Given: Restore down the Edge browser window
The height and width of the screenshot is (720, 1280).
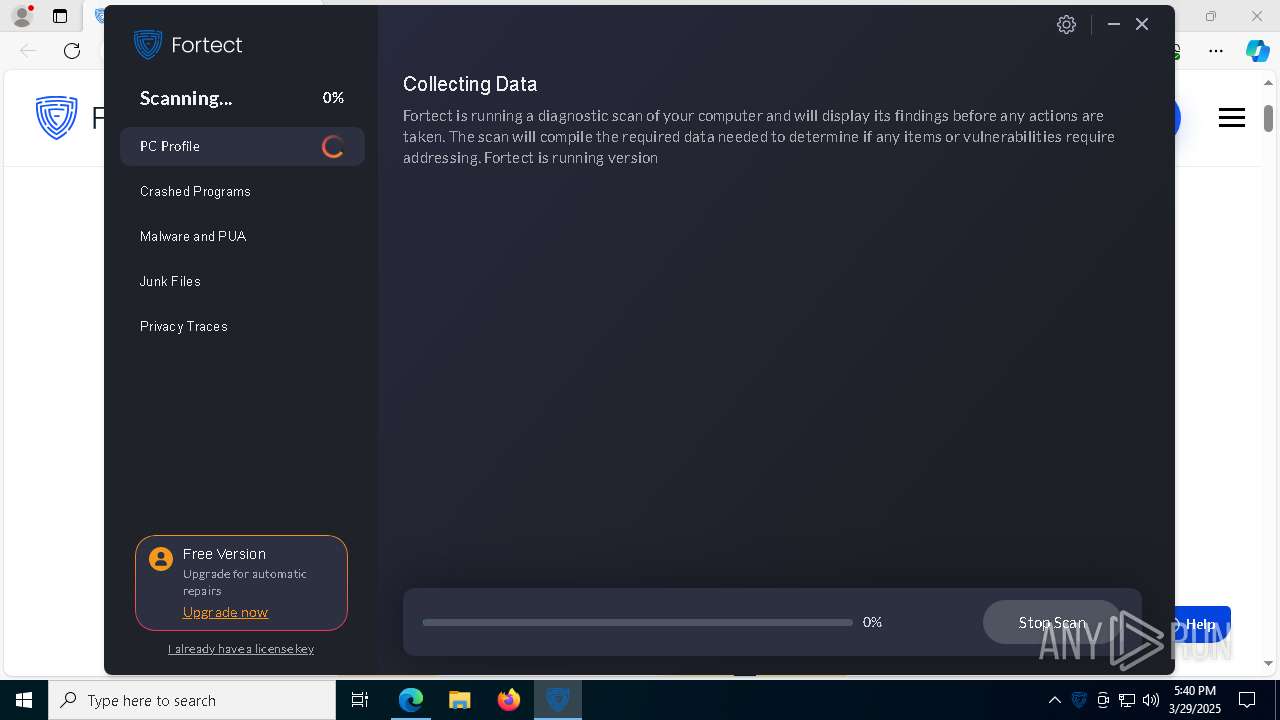Looking at the screenshot, I should point(1211,16).
